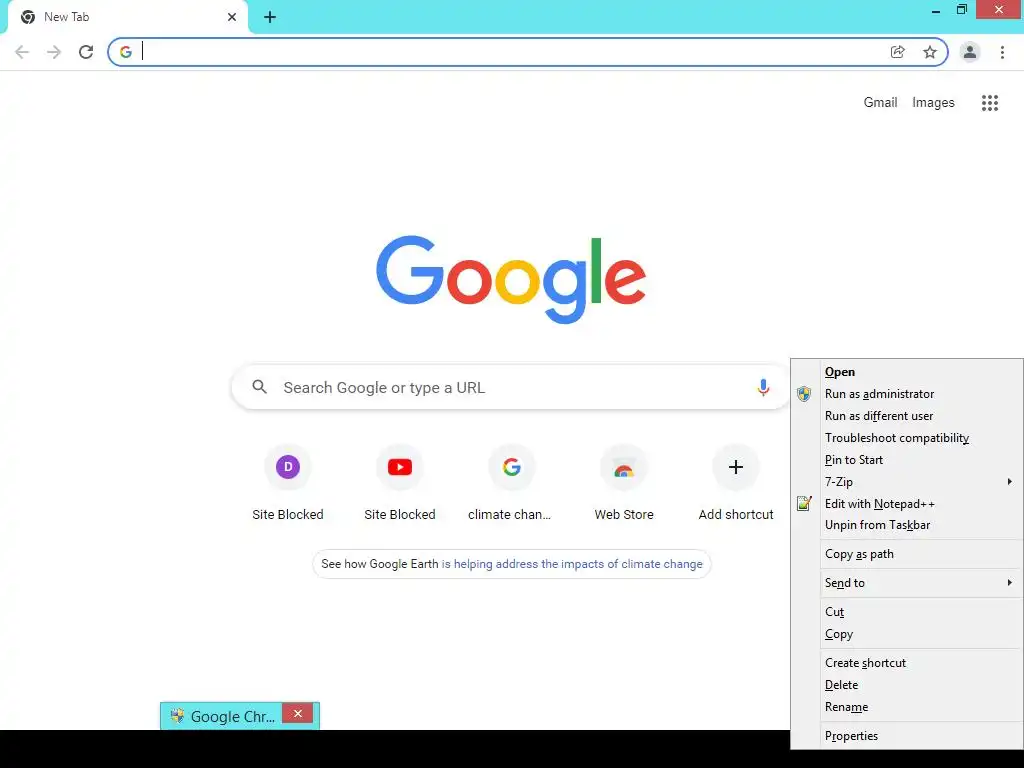Click the Add shortcut plus icon

[736, 467]
